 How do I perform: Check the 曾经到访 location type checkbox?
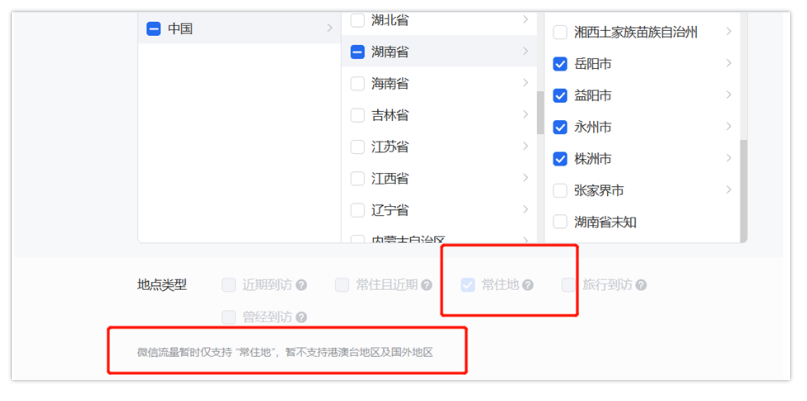tap(229, 318)
